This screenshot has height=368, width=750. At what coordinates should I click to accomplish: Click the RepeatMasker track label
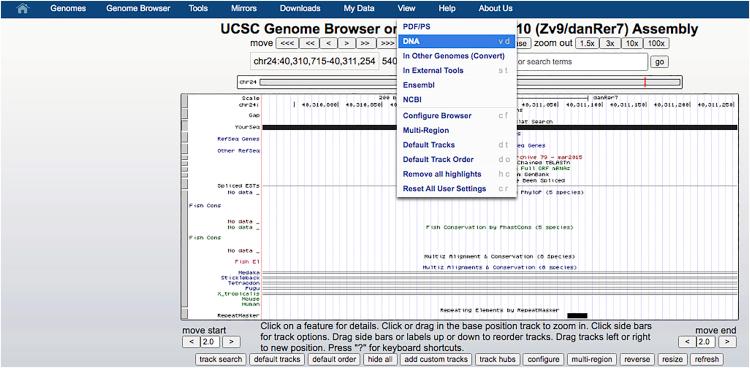pyautogui.click(x=238, y=315)
